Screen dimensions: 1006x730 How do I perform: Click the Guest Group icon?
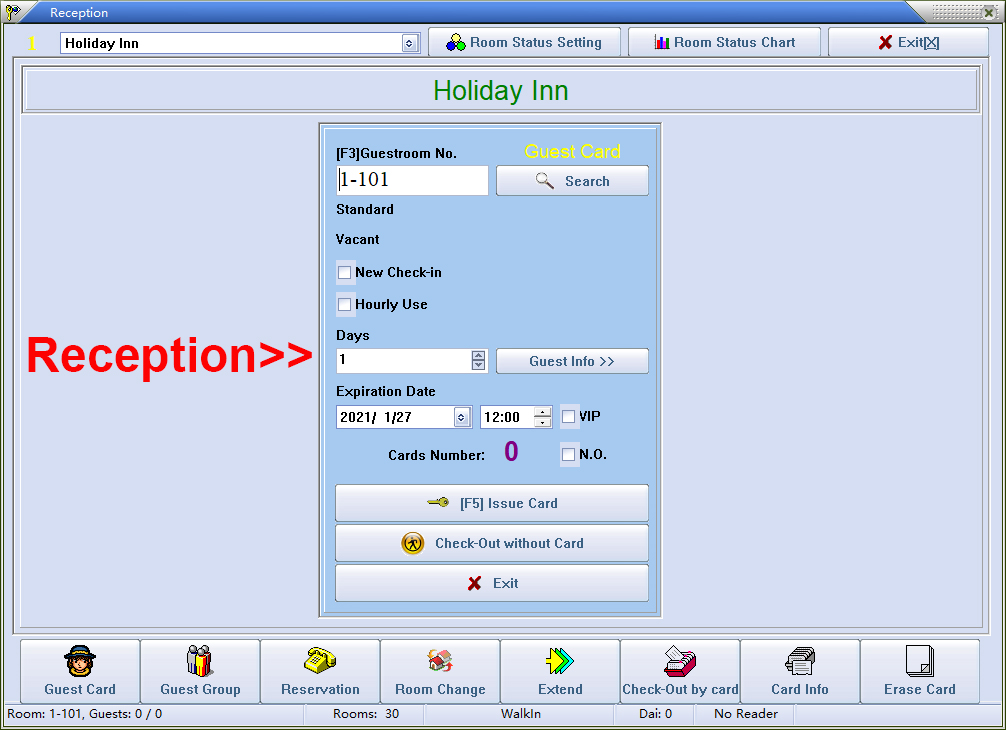(x=200, y=662)
